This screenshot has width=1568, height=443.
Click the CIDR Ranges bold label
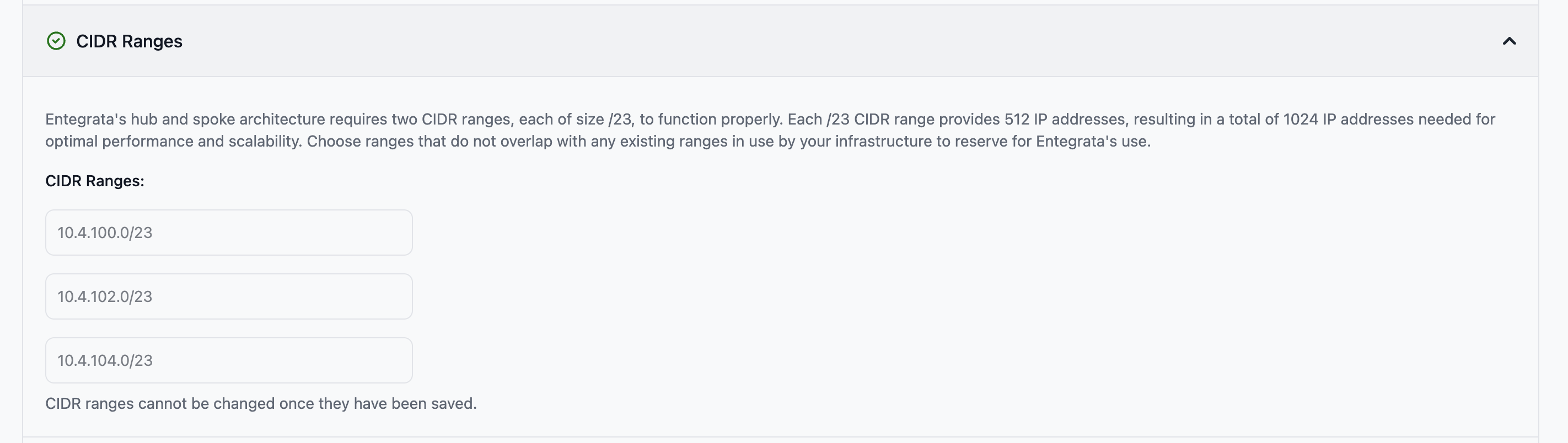94,181
